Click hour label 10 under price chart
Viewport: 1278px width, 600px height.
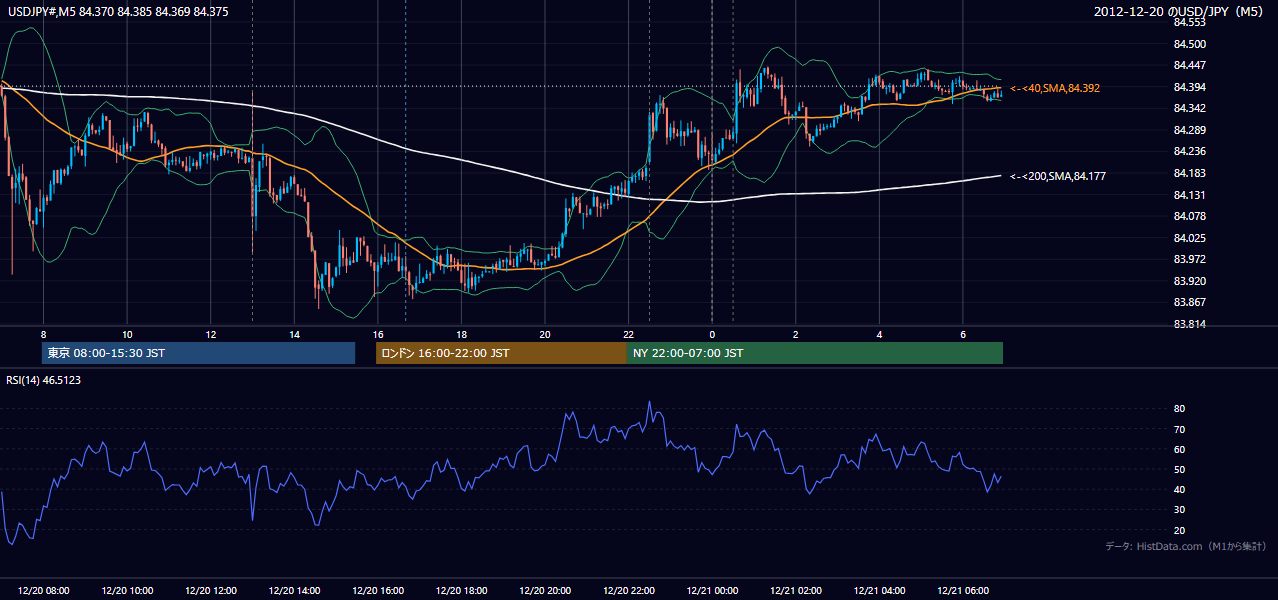point(127,334)
